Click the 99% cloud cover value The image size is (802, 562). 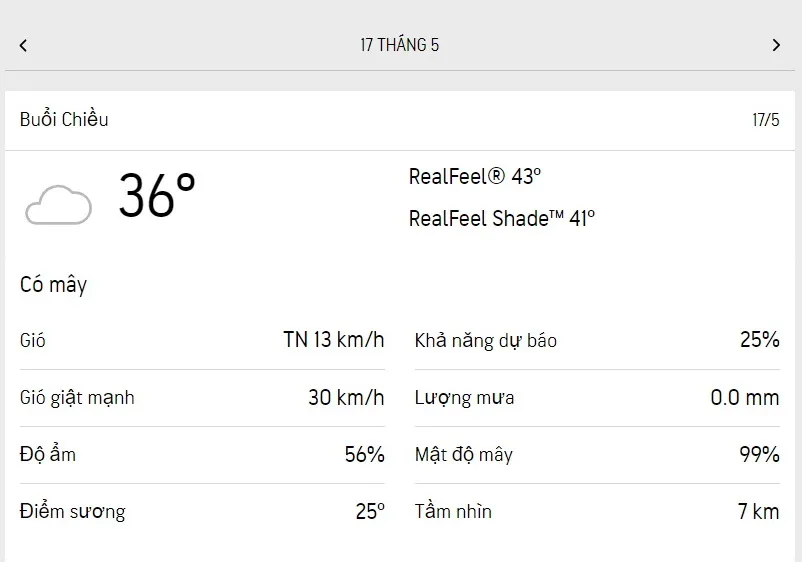coord(759,455)
